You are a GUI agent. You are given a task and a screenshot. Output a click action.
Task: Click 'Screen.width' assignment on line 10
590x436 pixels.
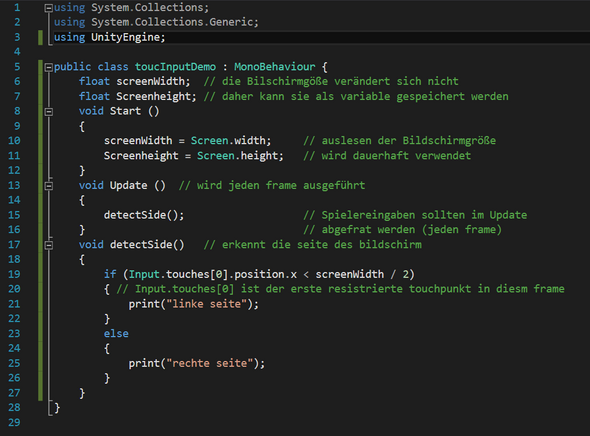(230, 141)
